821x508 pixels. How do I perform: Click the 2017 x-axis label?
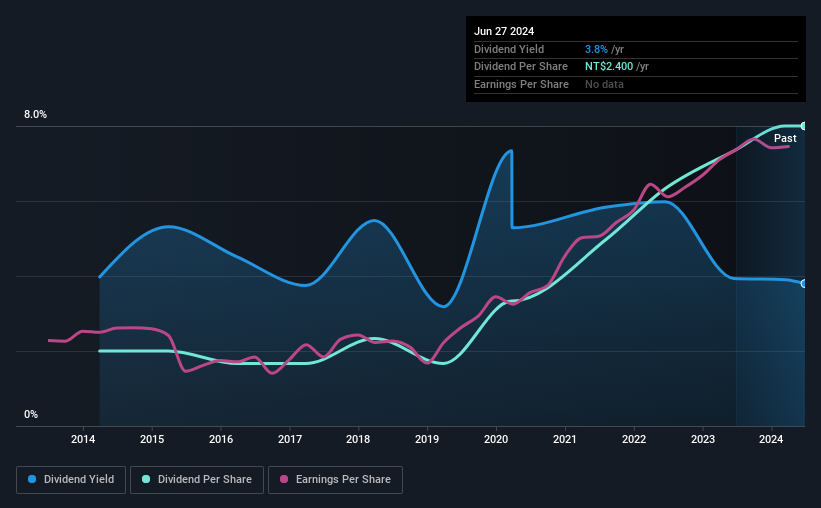290,439
